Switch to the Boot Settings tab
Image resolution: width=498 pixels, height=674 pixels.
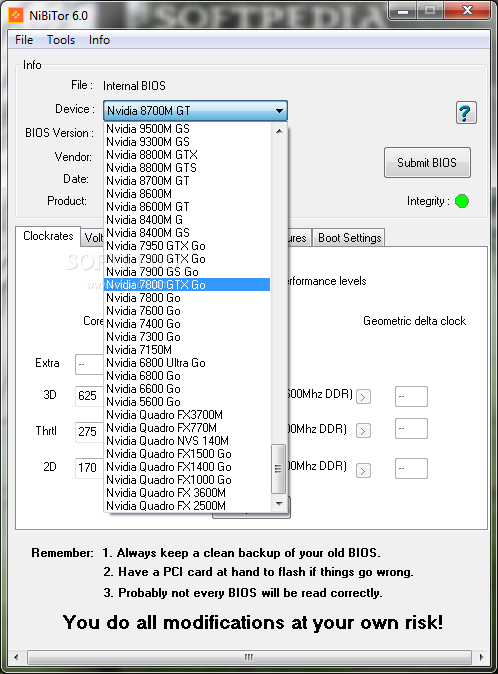point(349,238)
